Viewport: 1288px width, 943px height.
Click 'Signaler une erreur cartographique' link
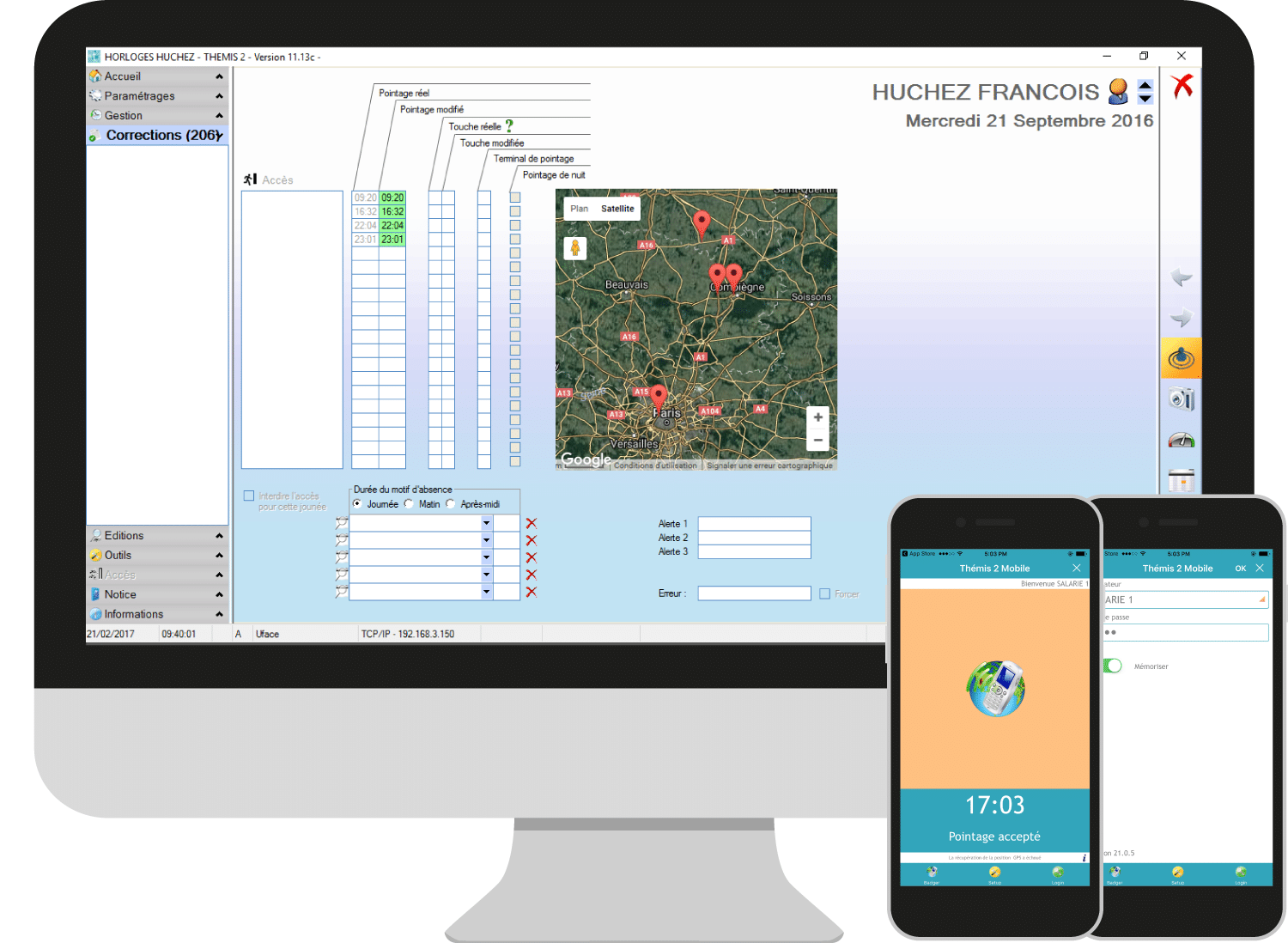tap(769, 465)
